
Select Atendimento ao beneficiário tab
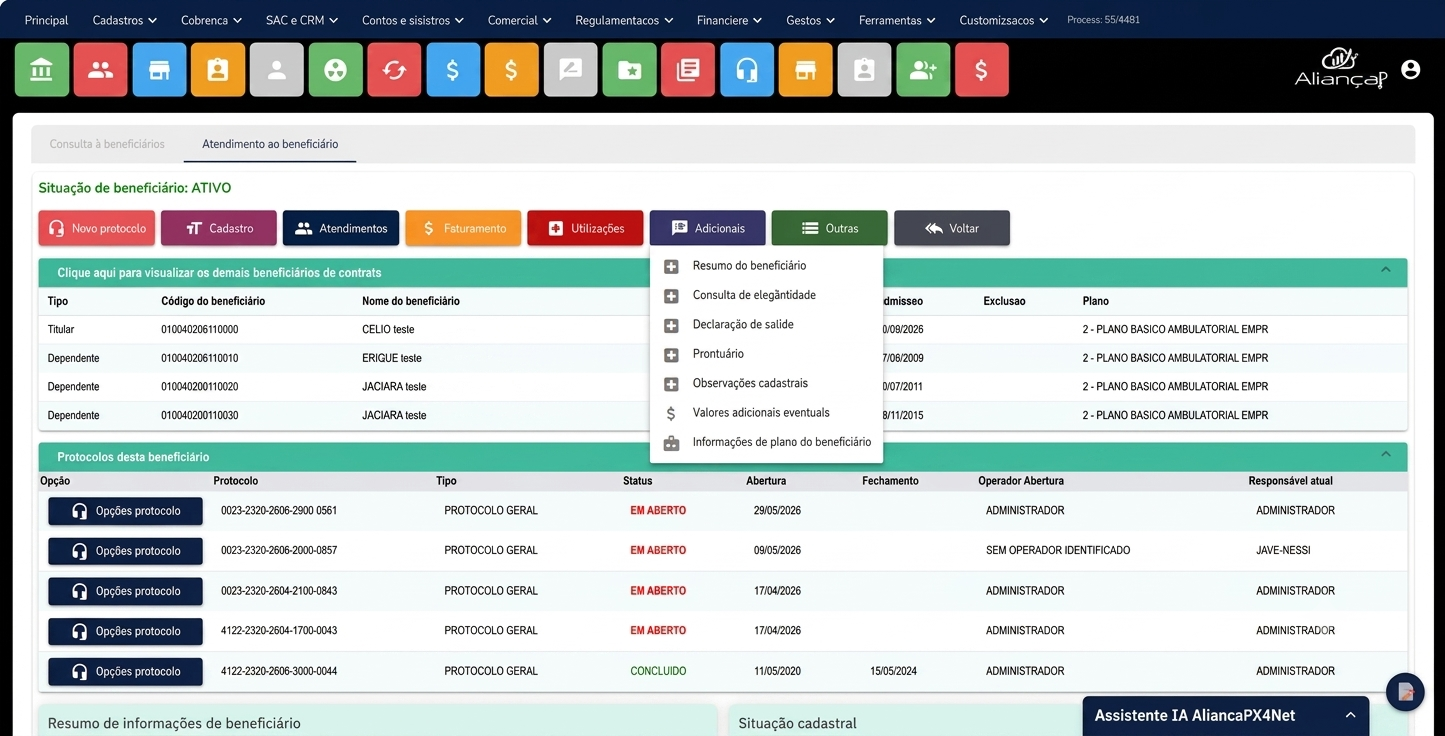click(270, 144)
